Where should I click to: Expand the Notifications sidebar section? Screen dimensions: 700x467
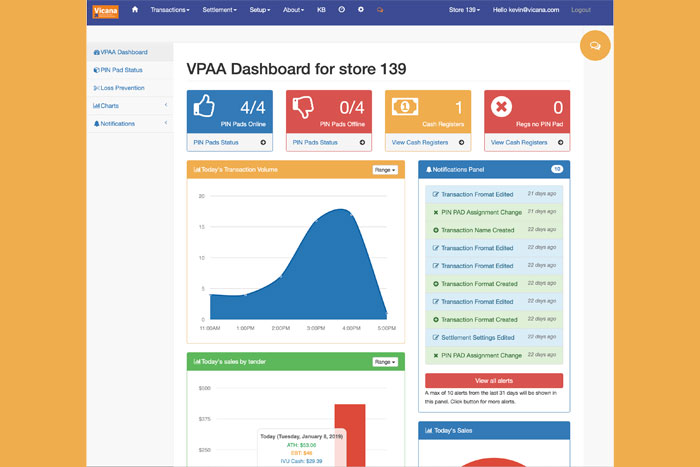pos(130,124)
